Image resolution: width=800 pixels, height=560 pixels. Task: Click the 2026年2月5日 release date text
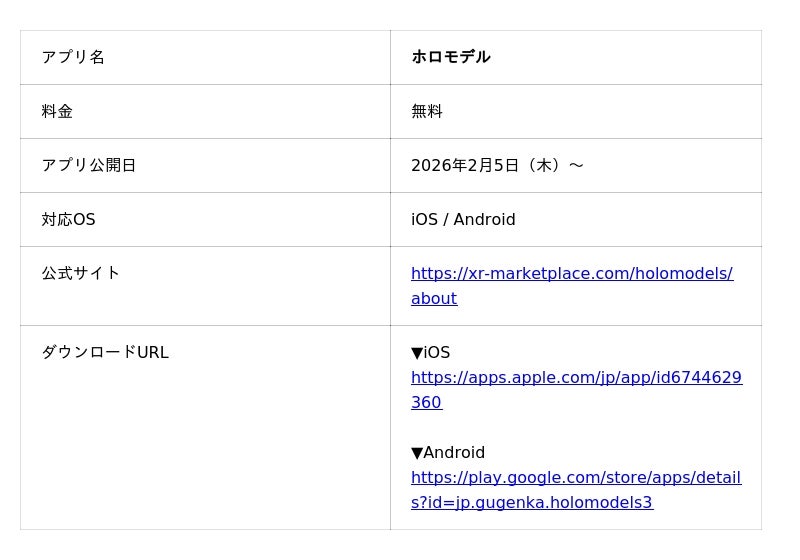[465, 165]
